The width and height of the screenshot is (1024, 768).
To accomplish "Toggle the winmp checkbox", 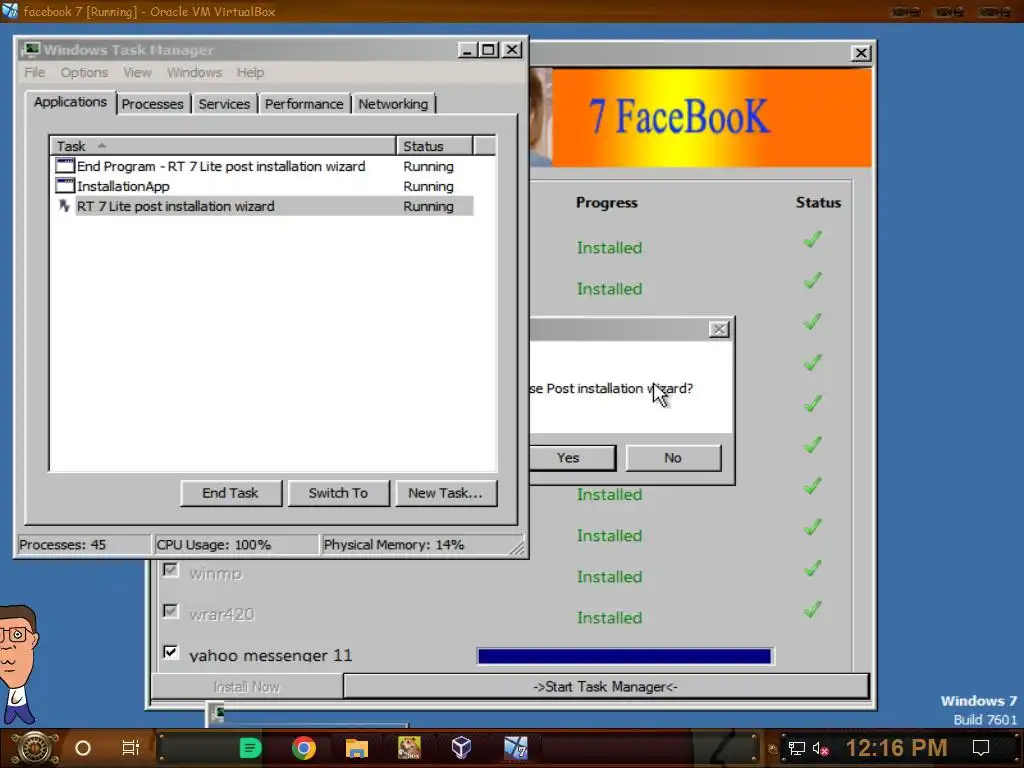I will click(x=170, y=570).
